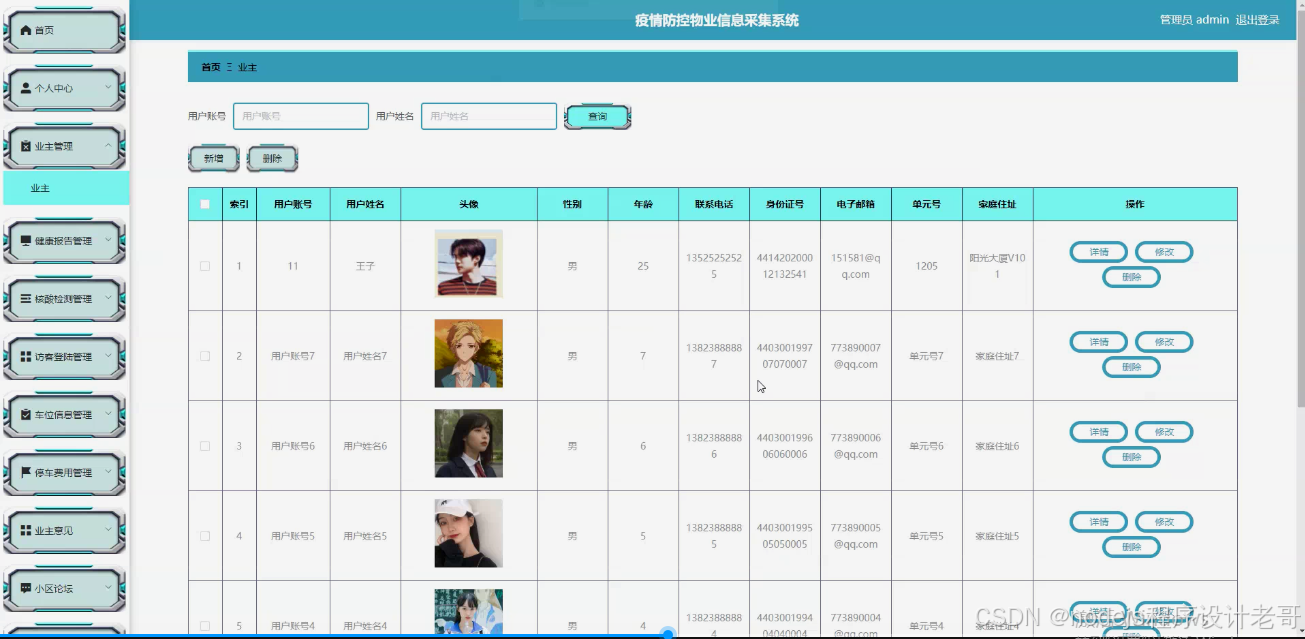Click the avatar in row 用户姓名6
The image size is (1305, 639).
(469, 444)
